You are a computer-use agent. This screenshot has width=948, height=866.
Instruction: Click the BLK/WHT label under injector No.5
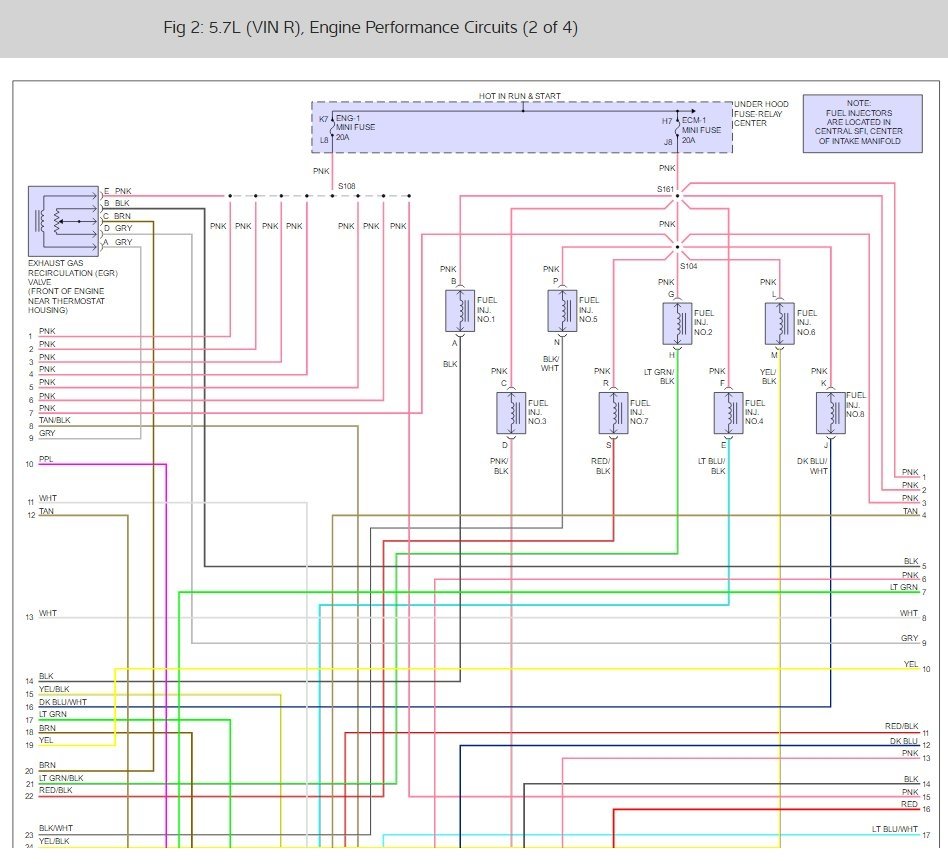click(550, 363)
